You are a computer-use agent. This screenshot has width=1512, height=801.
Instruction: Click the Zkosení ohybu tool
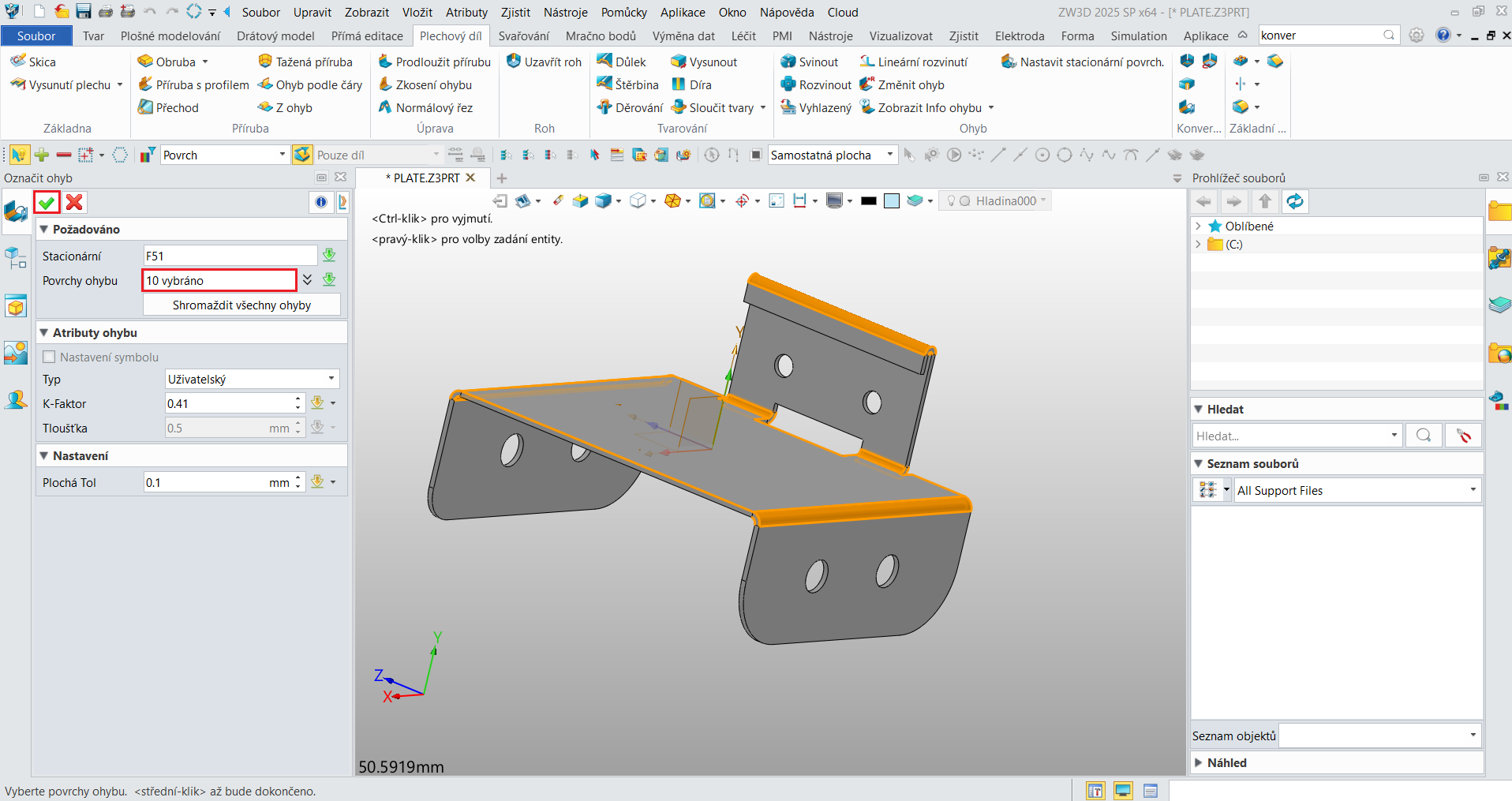pos(425,84)
